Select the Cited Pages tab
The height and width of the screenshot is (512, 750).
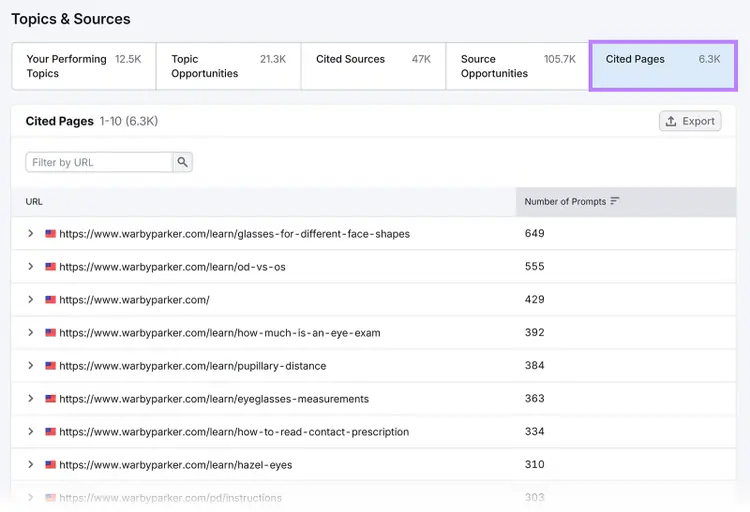[x=663, y=66]
